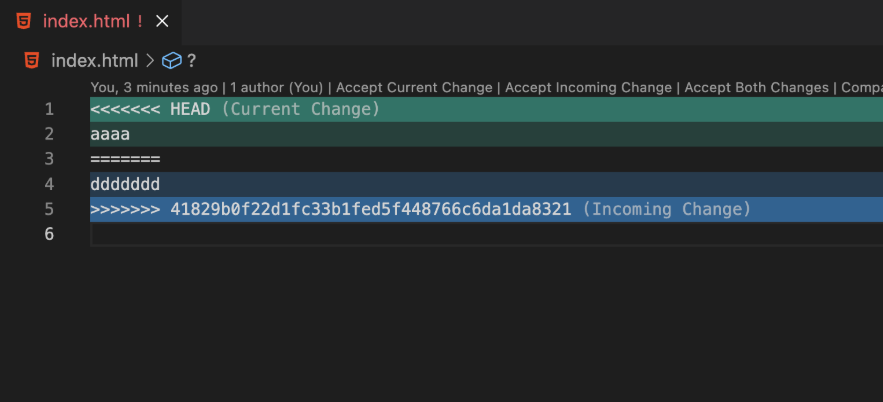883x402 pixels.
Task: Click the Accept Incoming Change link
Action: pyautogui.click(x=588, y=88)
